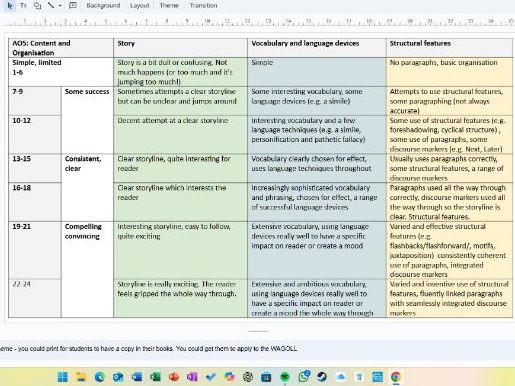
Task: Click the '16-18' marks cell
Action: point(35,202)
